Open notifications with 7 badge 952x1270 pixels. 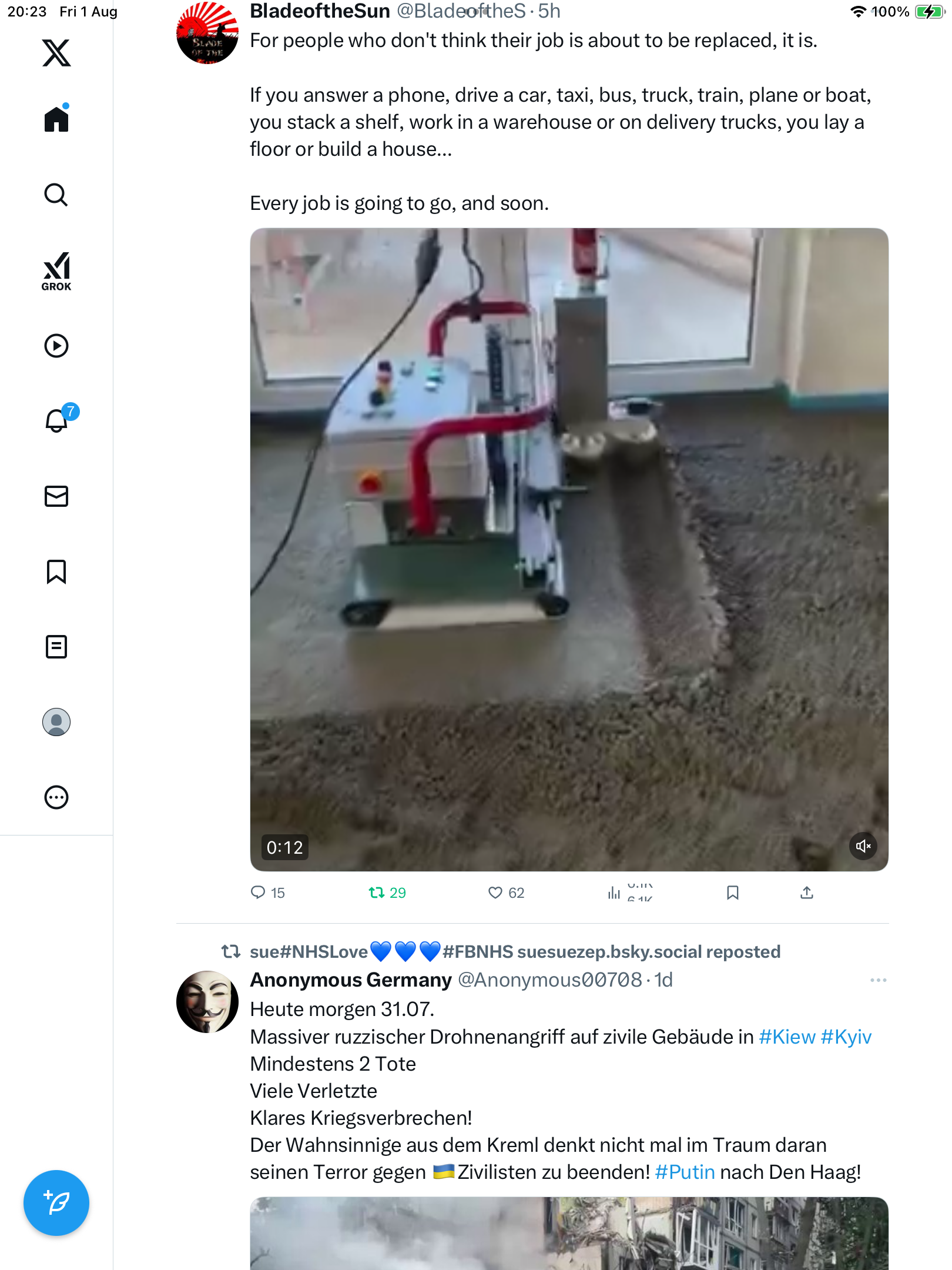pyautogui.click(x=56, y=420)
